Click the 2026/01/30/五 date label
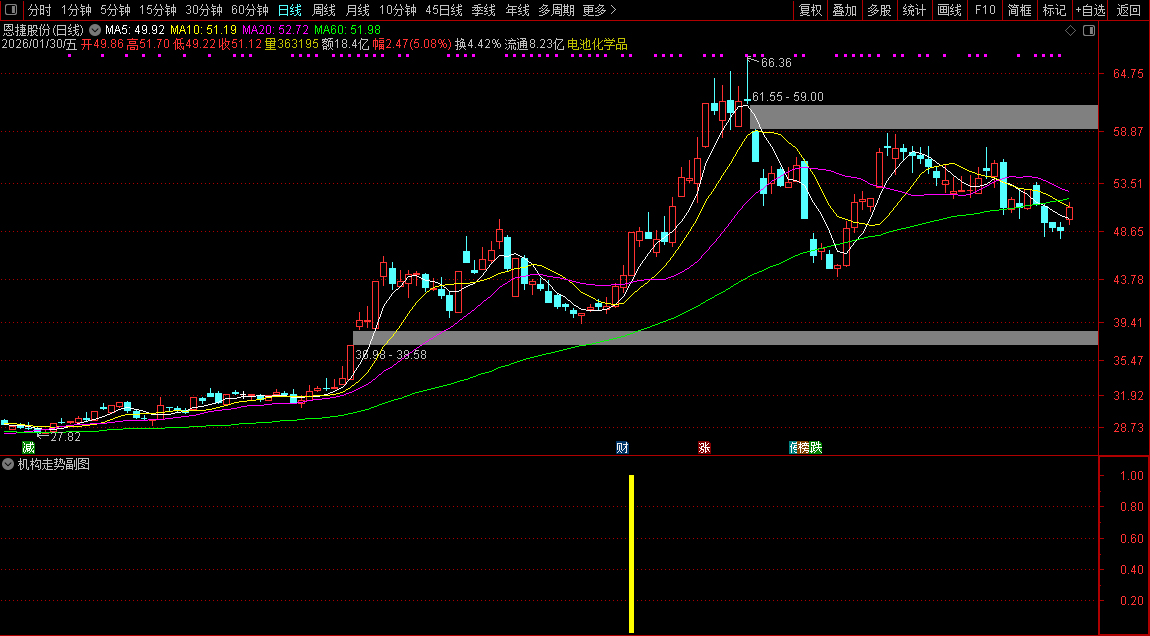The image size is (1150, 636). pyautogui.click(x=39, y=44)
